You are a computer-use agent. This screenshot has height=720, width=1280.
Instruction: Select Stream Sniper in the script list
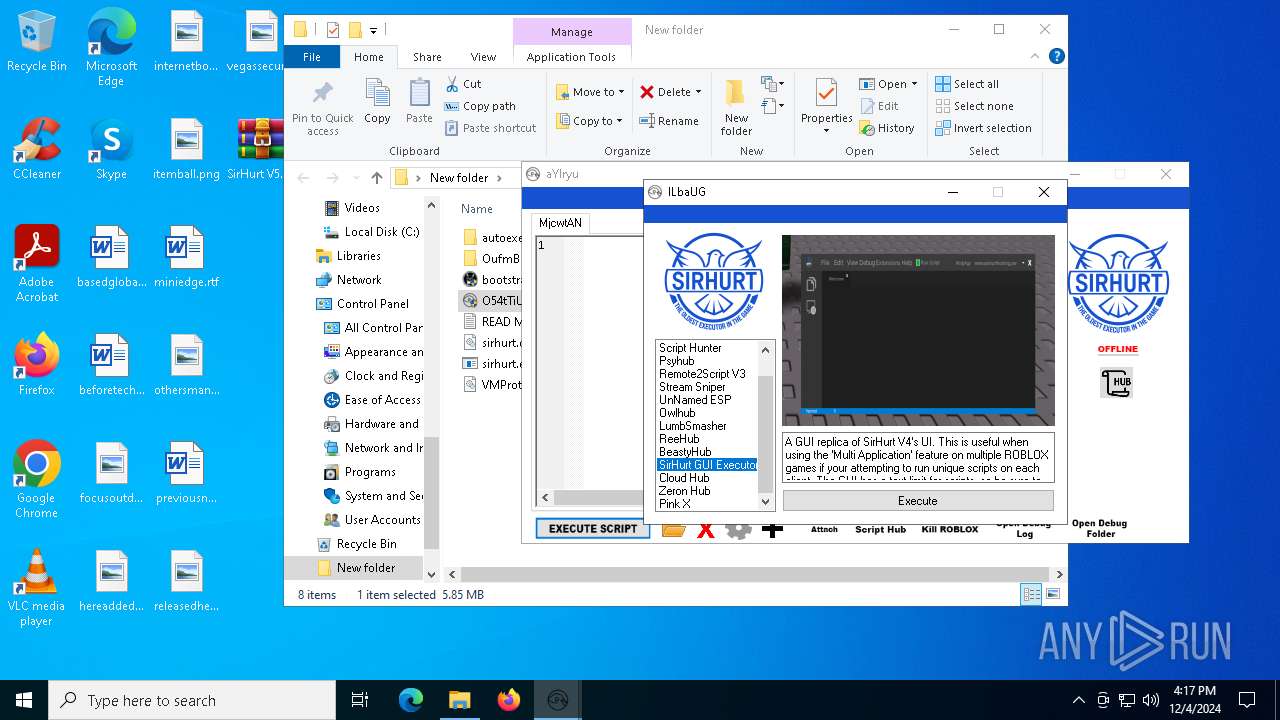point(692,387)
